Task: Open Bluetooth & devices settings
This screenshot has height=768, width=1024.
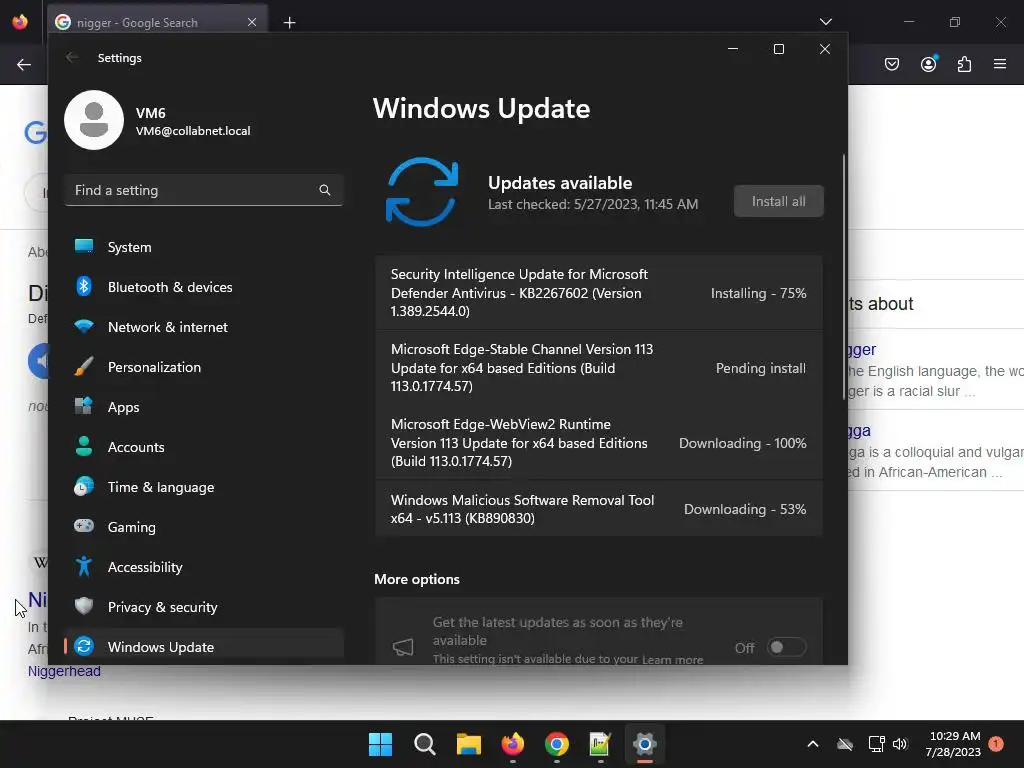Action: [204, 287]
